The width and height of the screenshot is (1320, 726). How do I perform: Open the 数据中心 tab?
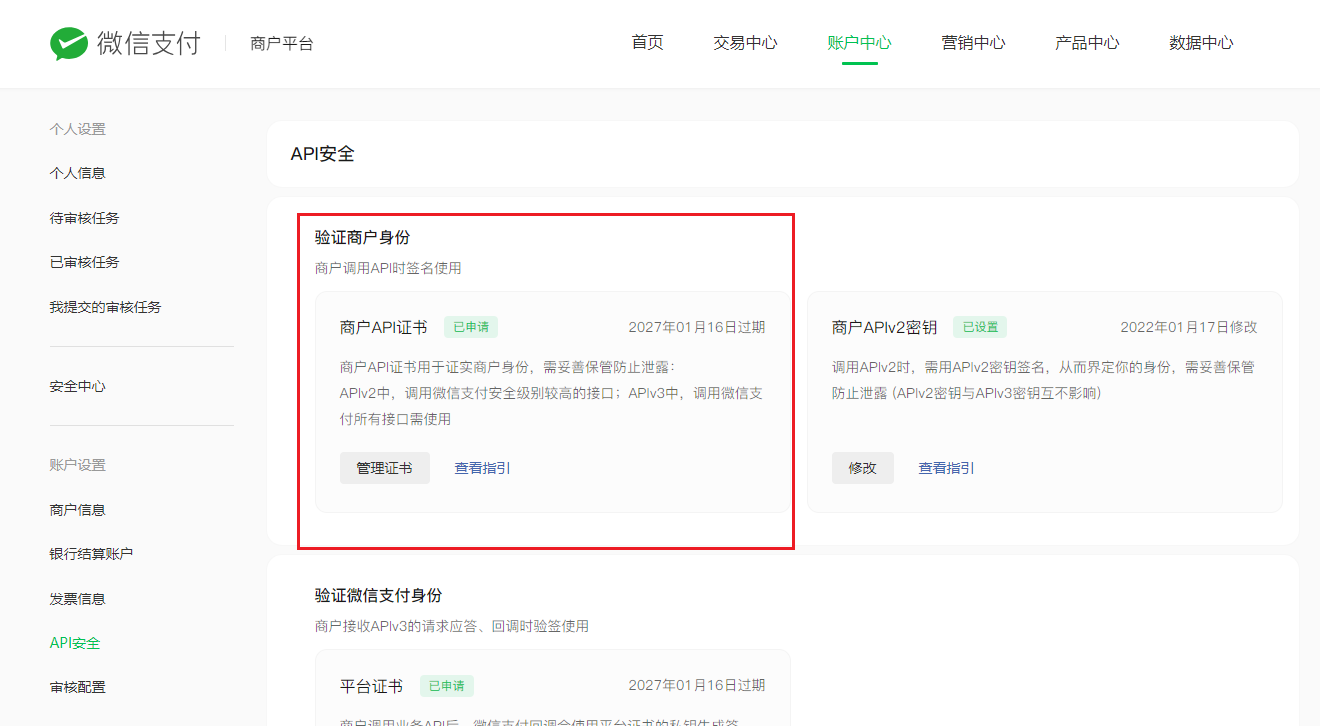click(1201, 43)
